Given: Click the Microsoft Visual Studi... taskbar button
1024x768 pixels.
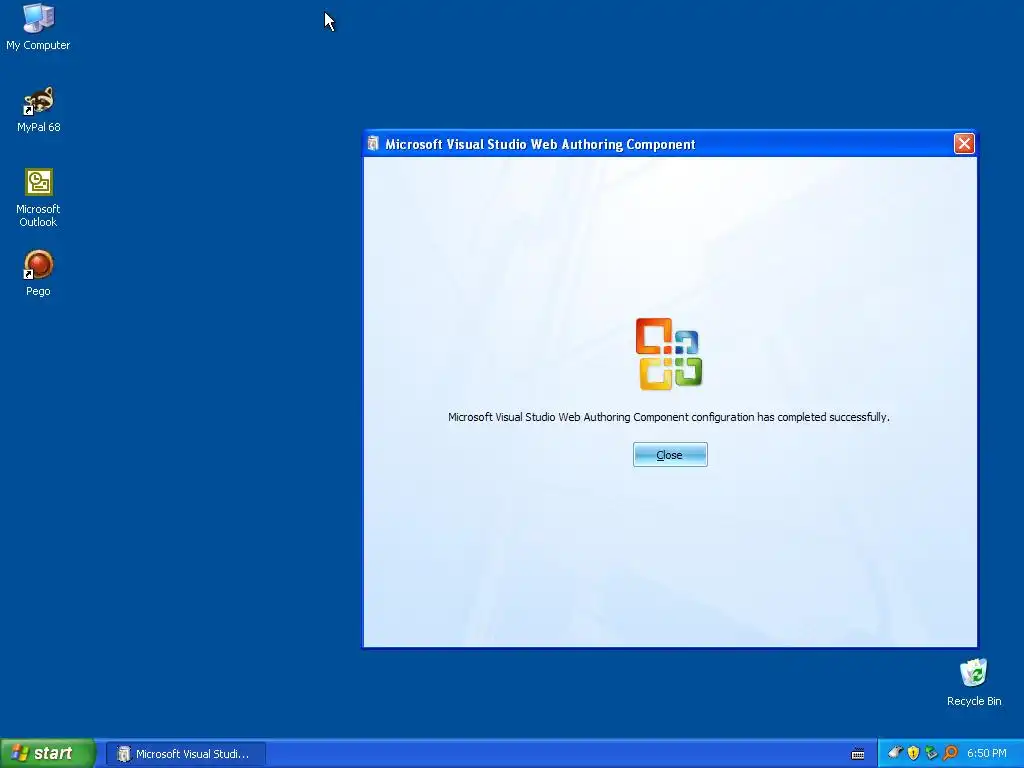Looking at the screenshot, I should point(186,754).
